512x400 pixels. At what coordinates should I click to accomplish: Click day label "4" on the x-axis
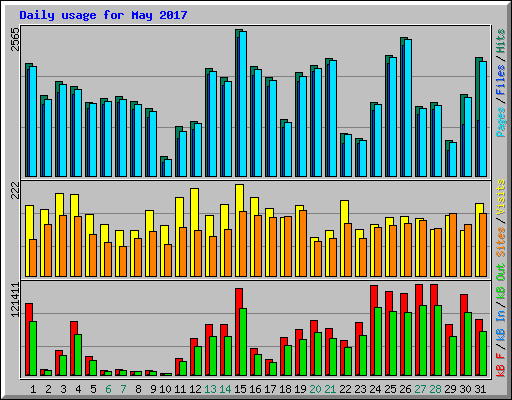tap(78, 389)
